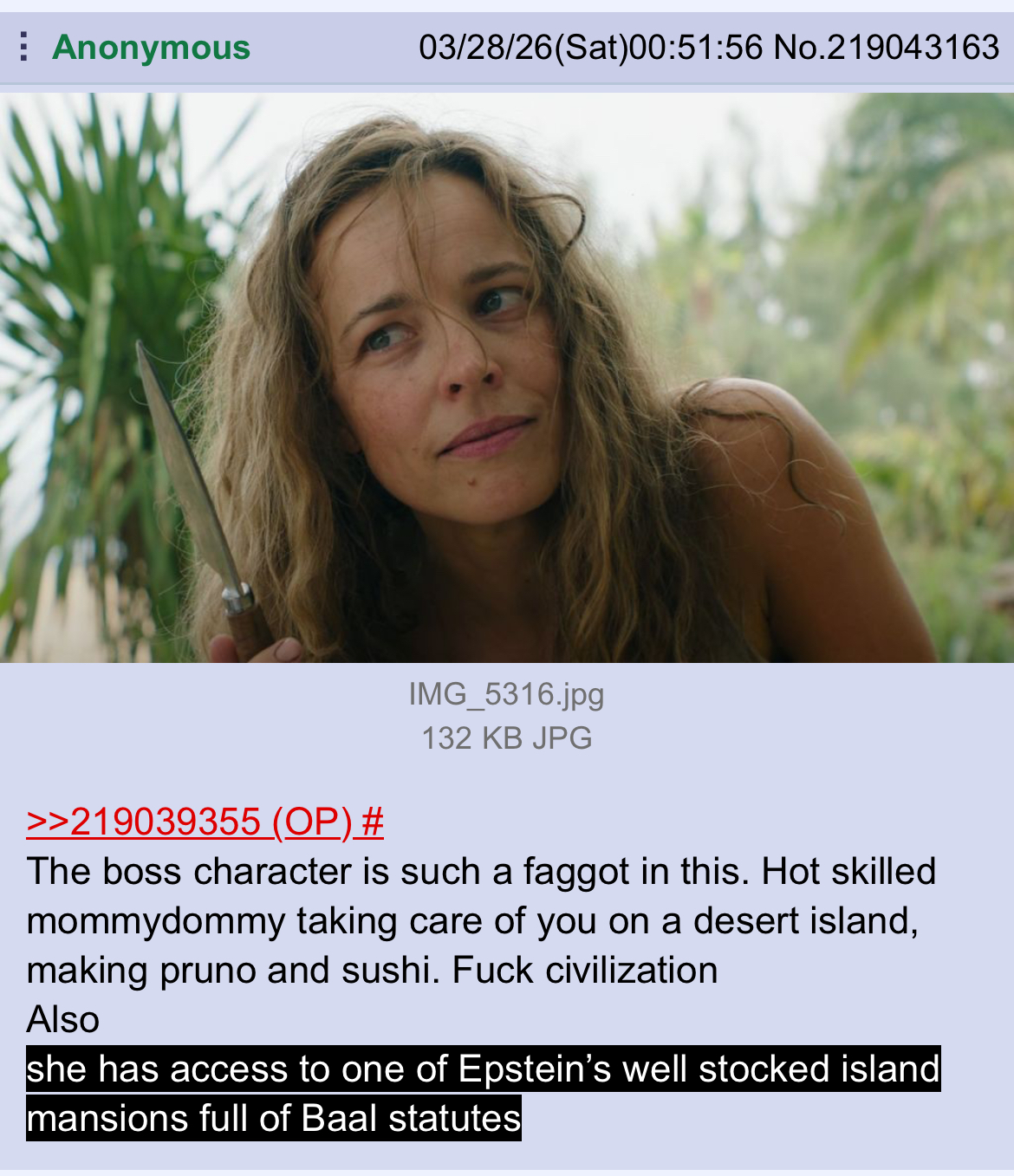Viewport: 1014px width, 1176px height.
Task: Open the three-dot post menu
Action: (x=24, y=47)
